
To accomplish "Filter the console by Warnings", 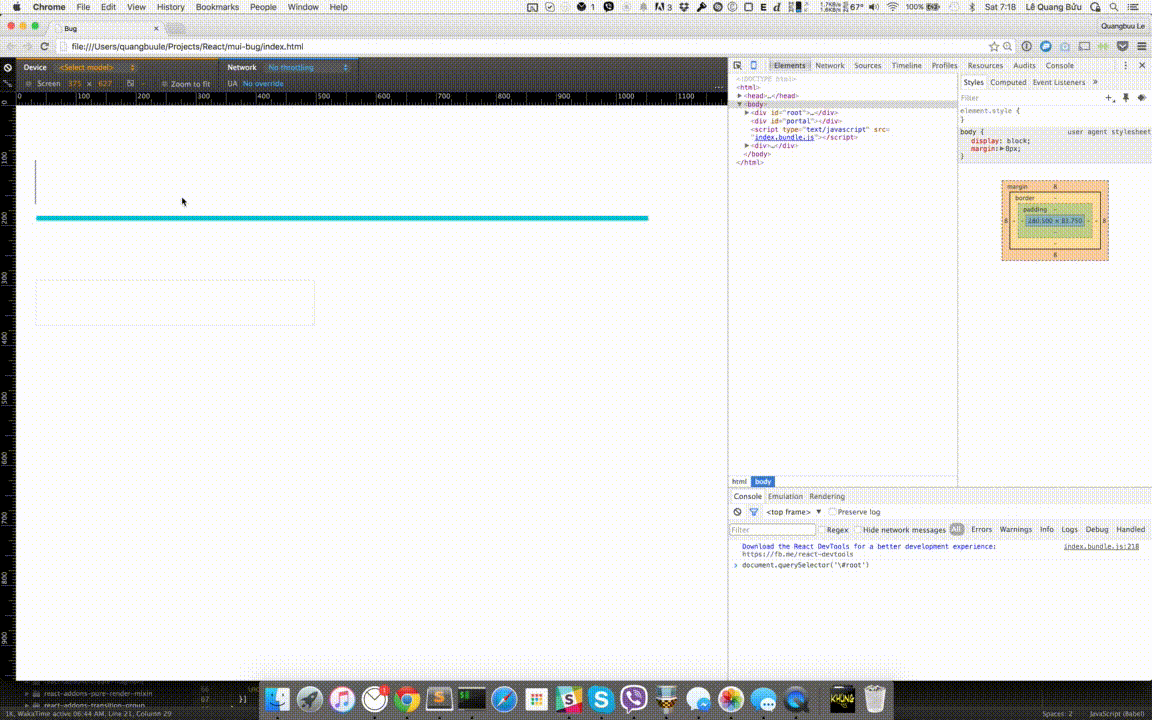I will [1015, 530].
